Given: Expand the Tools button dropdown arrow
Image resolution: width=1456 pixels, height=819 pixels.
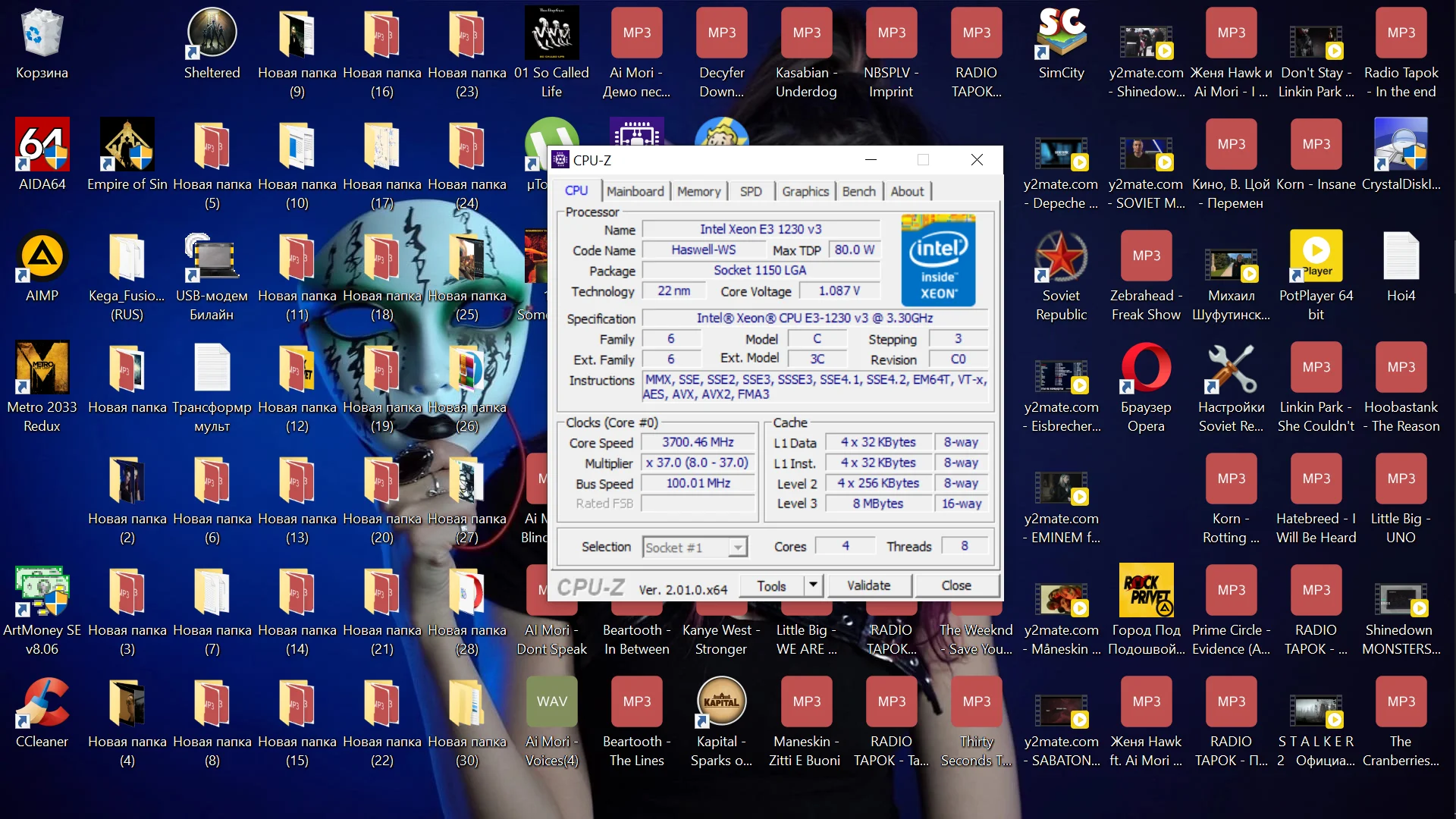Looking at the screenshot, I should tap(813, 585).
